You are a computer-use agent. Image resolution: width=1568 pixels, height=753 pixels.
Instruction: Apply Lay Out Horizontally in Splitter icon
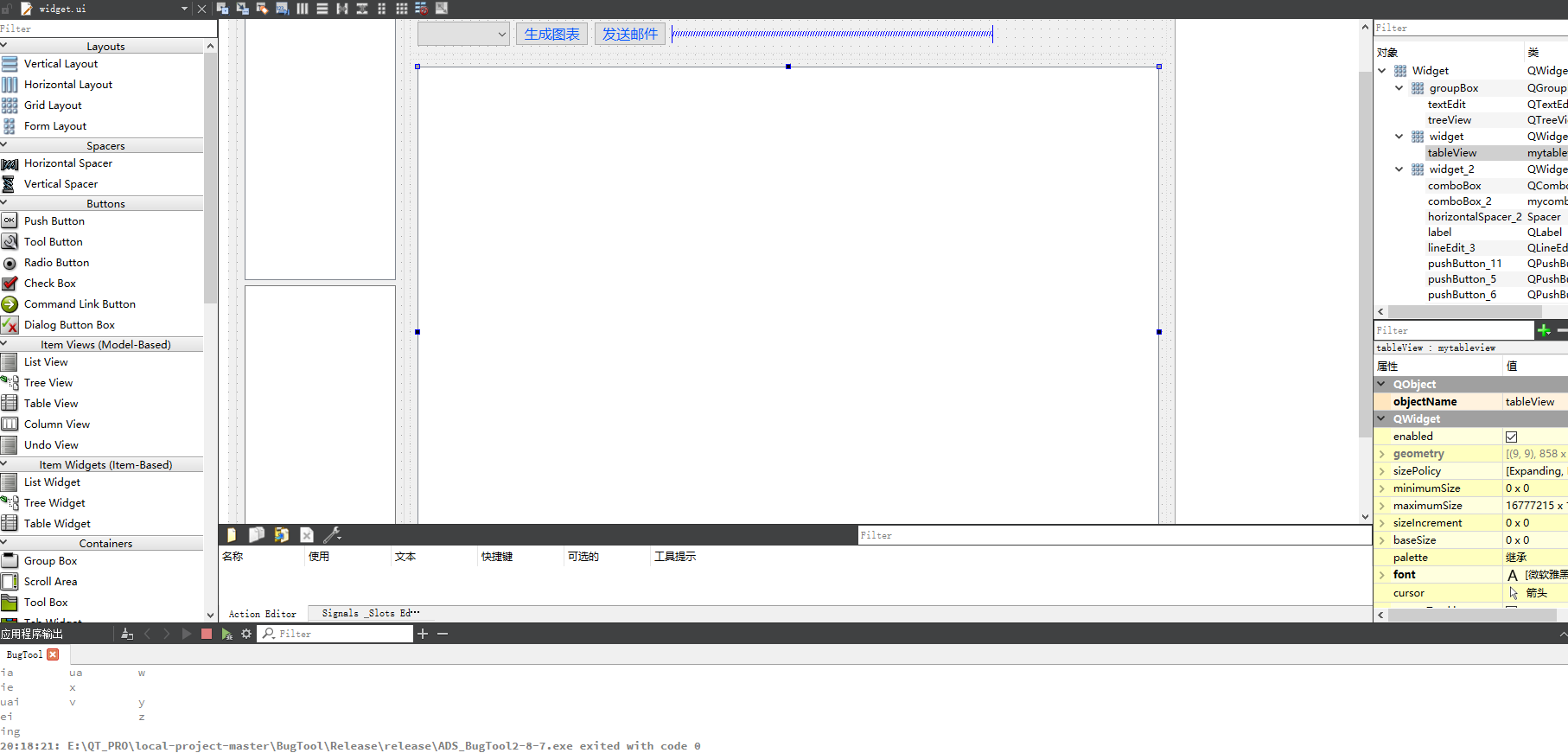coord(342,9)
